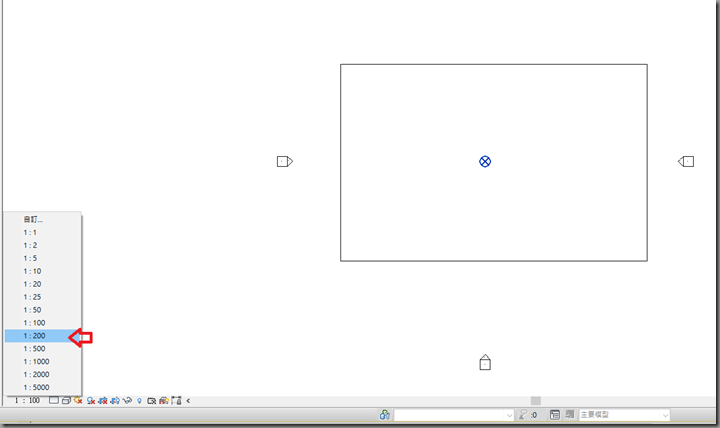The width and height of the screenshot is (720, 428).
Task: Choose the 1 : 20 scale option
Action: pyautogui.click(x=43, y=284)
